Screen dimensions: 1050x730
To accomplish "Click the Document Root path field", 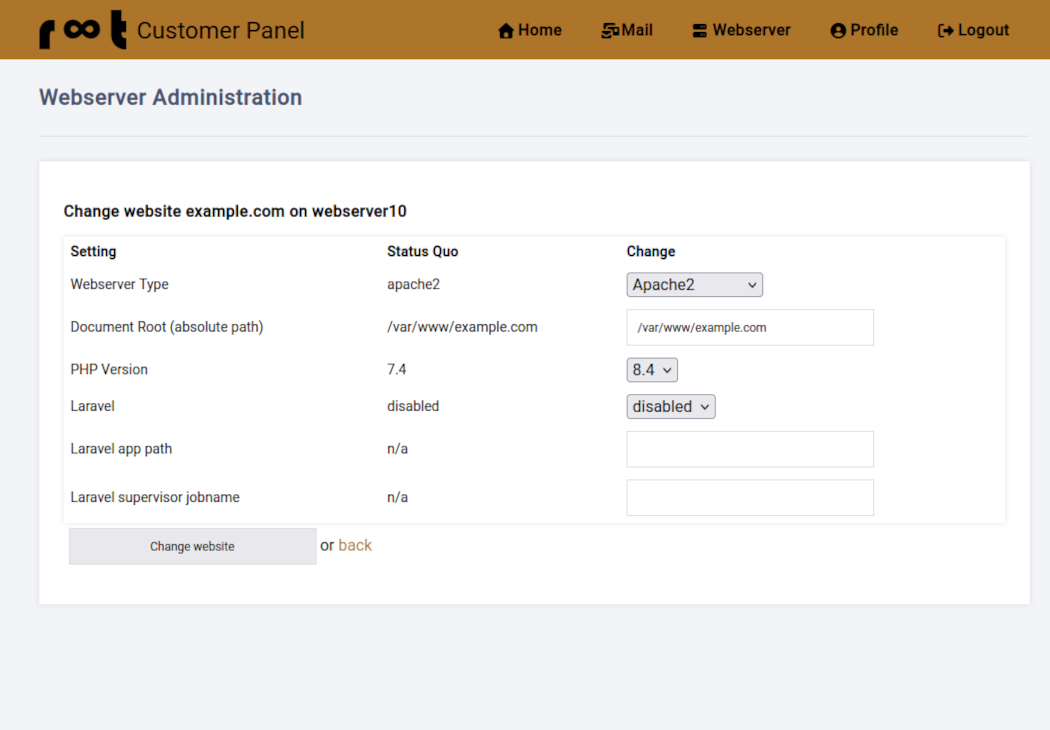I will tap(750, 327).
